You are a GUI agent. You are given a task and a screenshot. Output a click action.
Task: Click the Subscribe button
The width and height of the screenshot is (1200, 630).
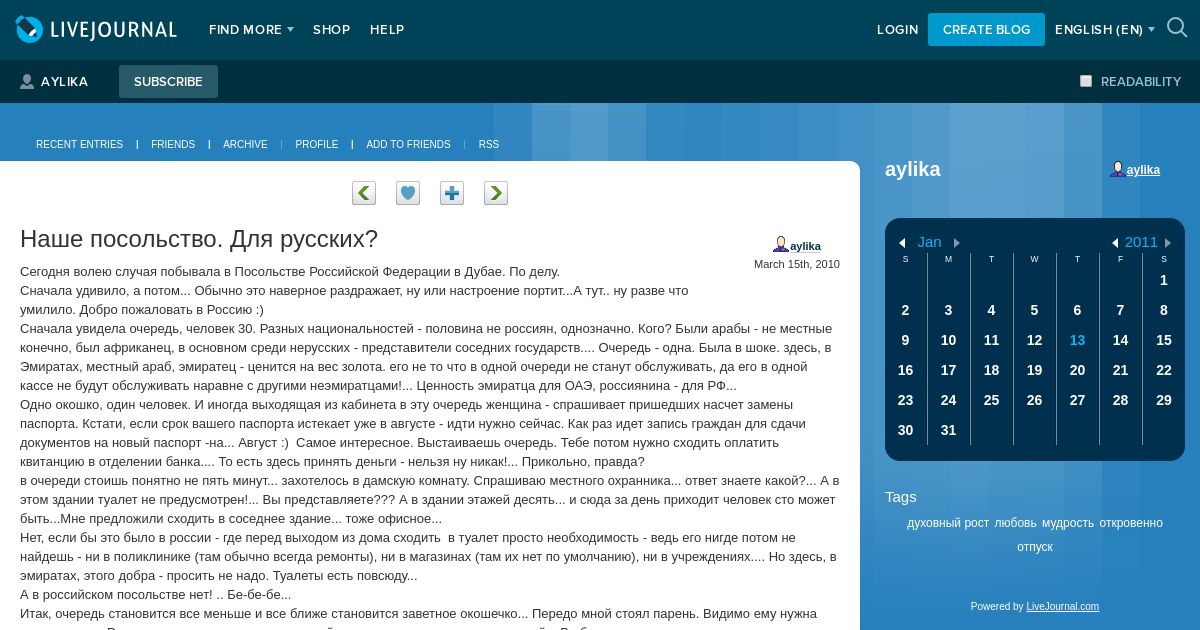pos(168,82)
